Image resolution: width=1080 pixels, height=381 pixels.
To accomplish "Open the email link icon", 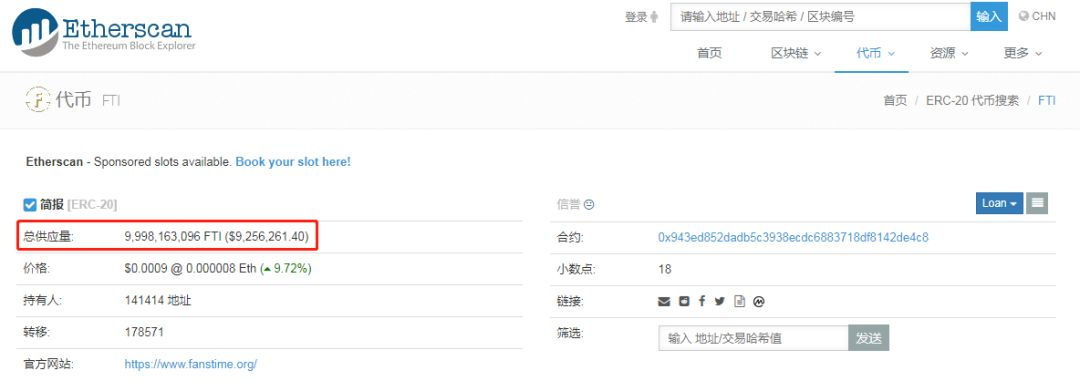I will tap(664, 301).
